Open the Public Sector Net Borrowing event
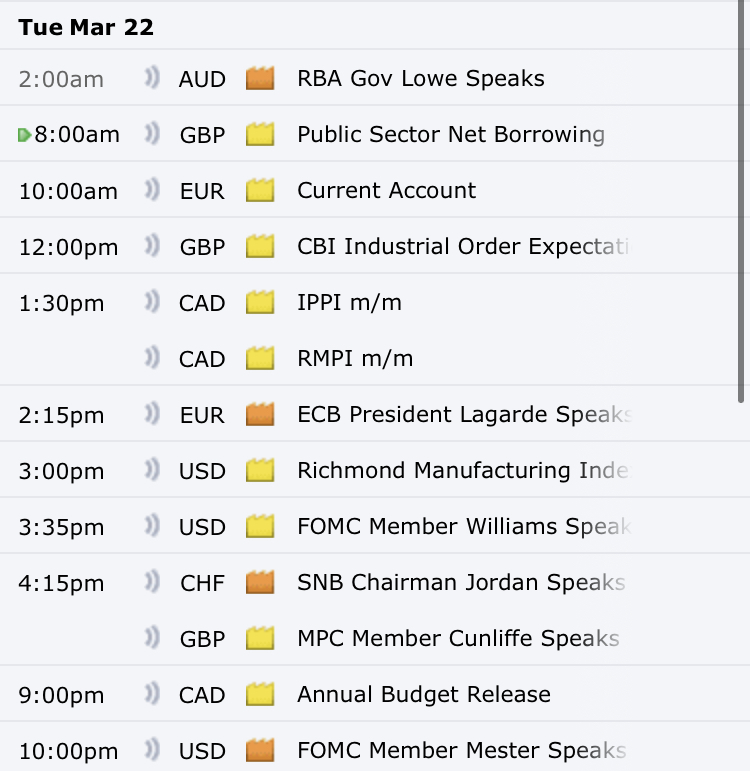The height and width of the screenshot is (771, 750). click(x=450, y=134)
